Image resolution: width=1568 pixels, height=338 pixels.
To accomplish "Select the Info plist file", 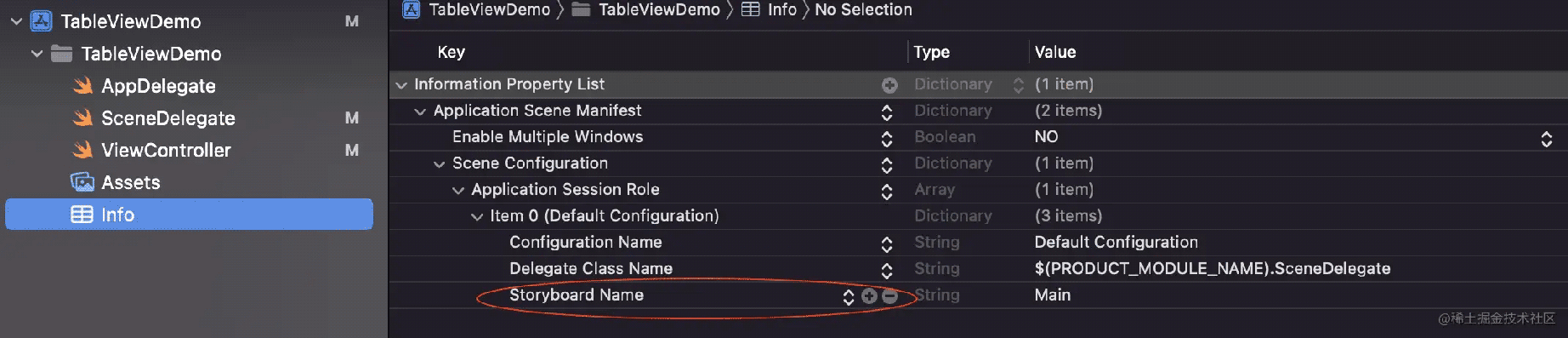I will (189, 215).
